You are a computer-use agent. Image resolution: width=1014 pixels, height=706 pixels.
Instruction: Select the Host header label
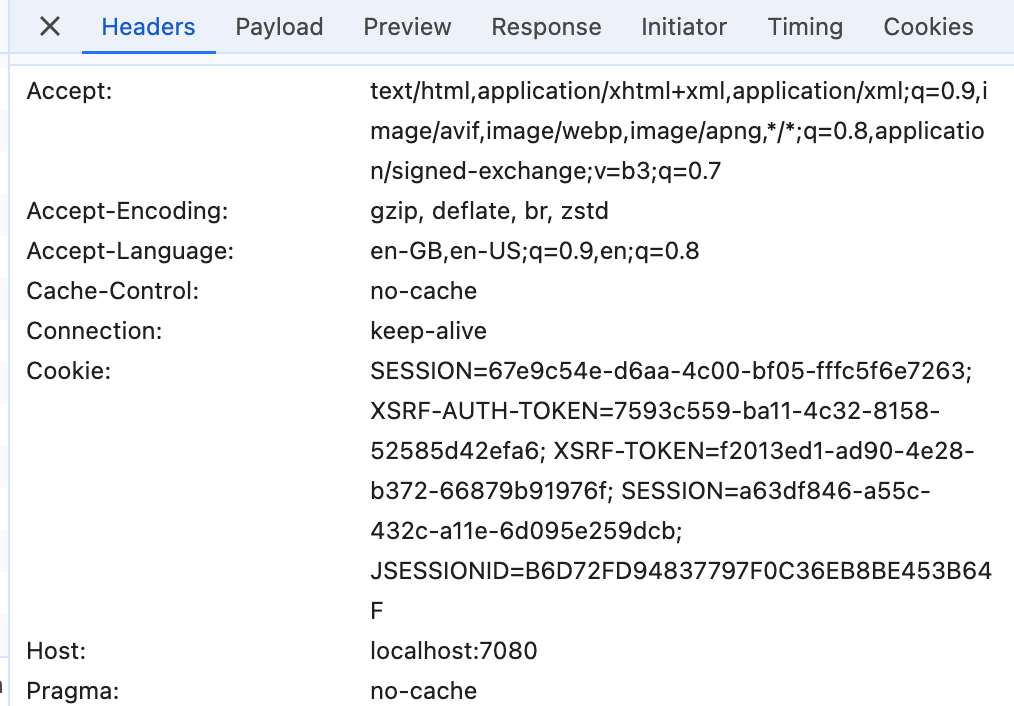[56, 651]
